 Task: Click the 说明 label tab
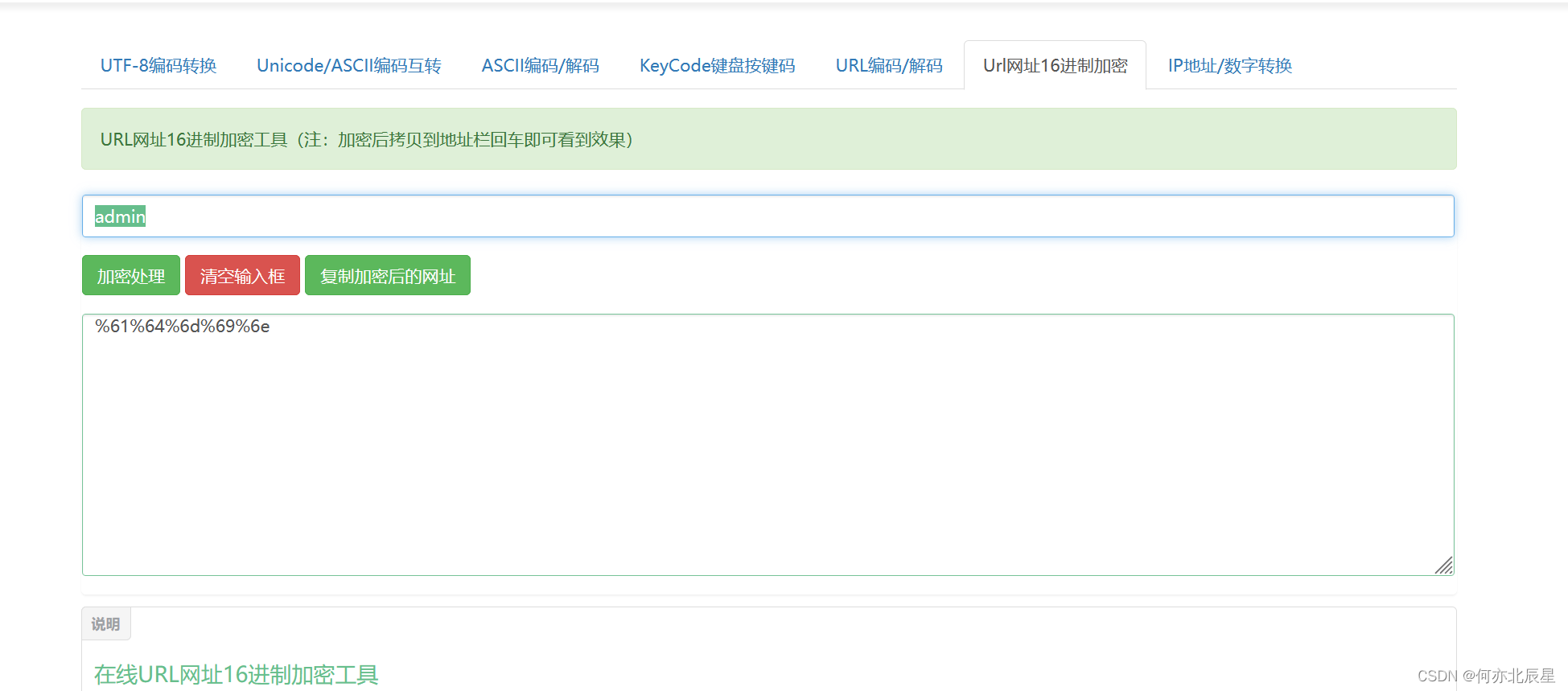click(x=105, y=623)
